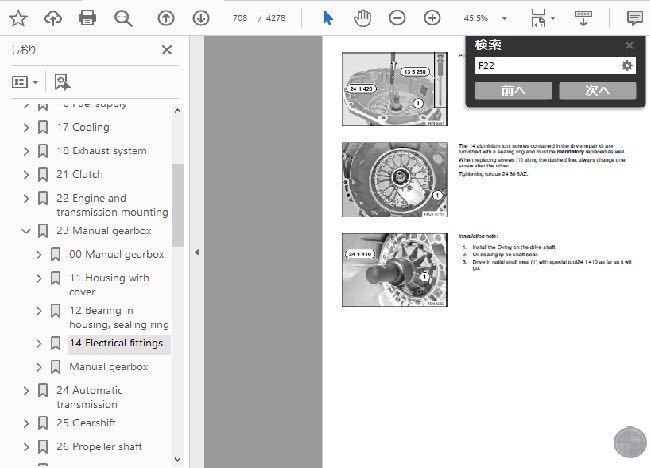Screen dimensions: 650x468
Task: Expand the 18 Exhaust system bookmark
Action: coord(27,151)
